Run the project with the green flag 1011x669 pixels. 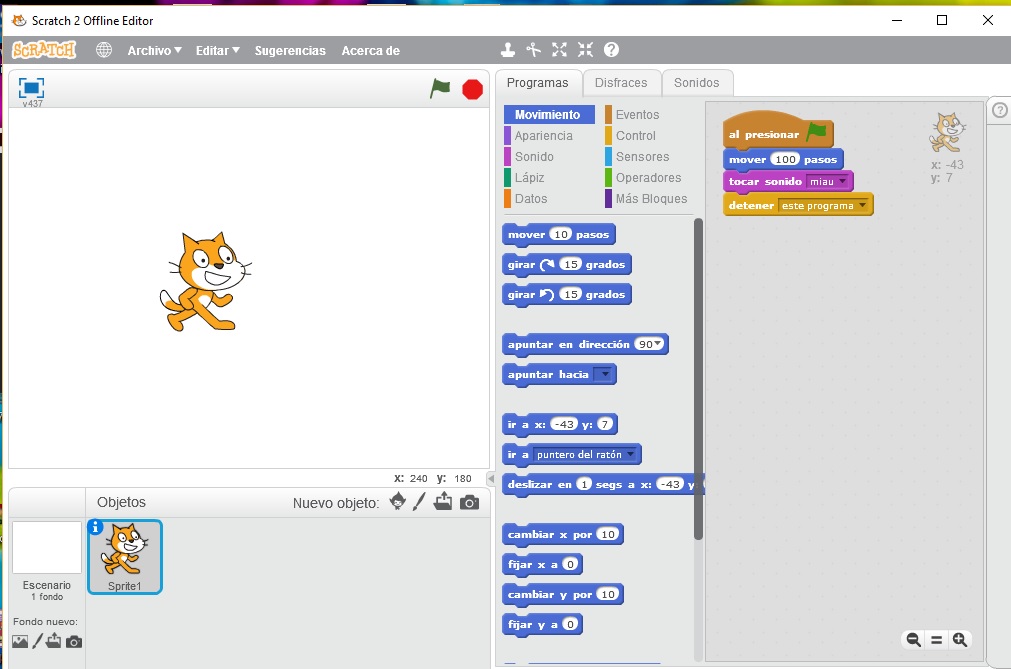(438, 88)
